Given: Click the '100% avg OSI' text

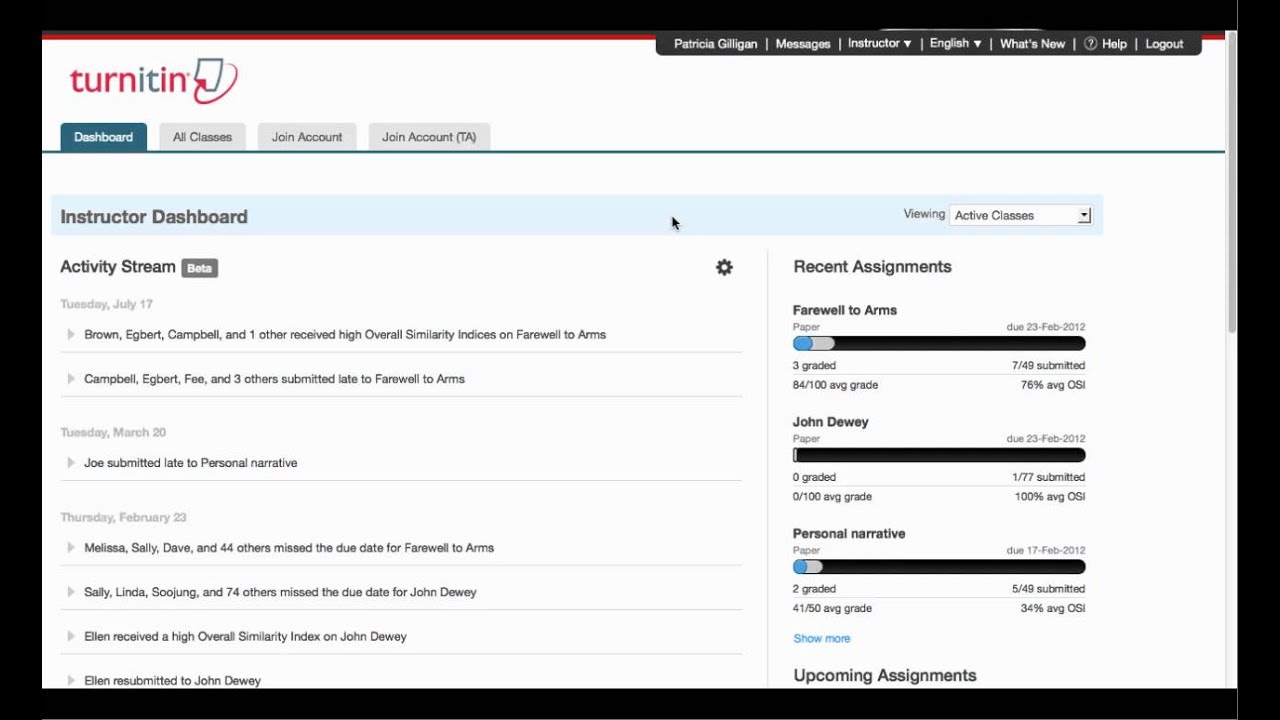Looking at the screenshot, I should point(1050,497).
